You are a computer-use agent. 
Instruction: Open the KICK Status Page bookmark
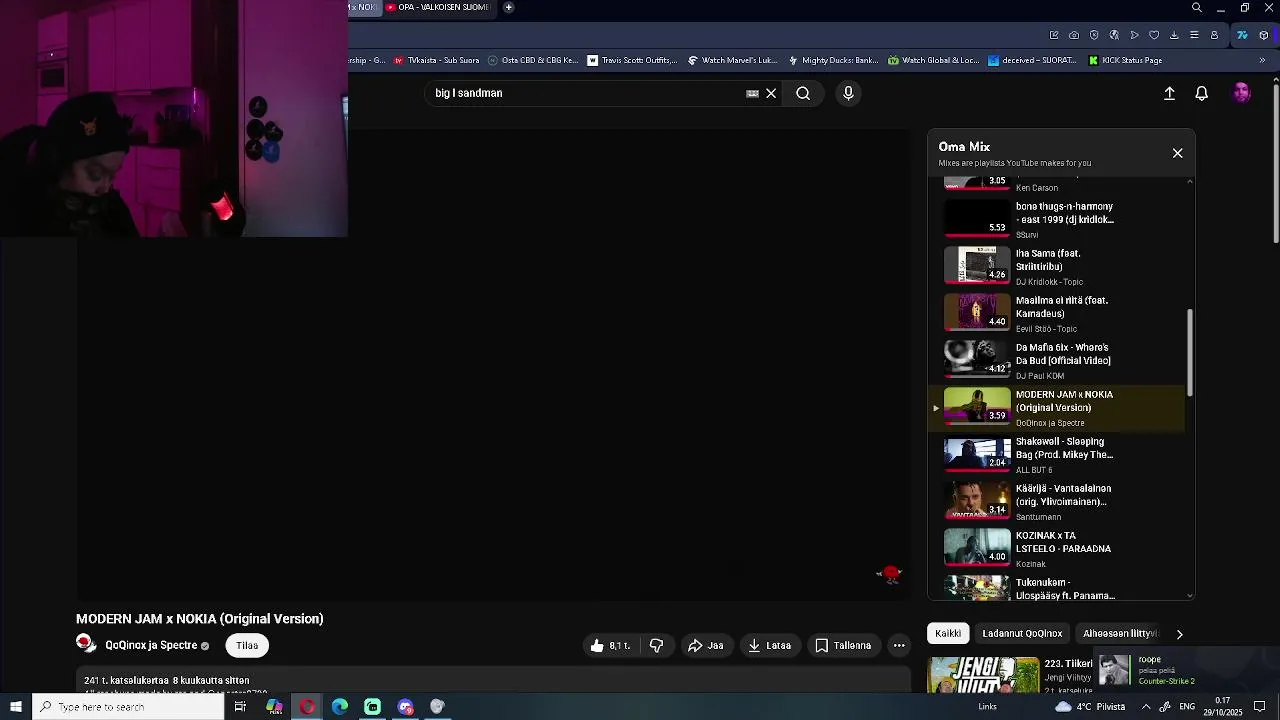coord(1125,60)
